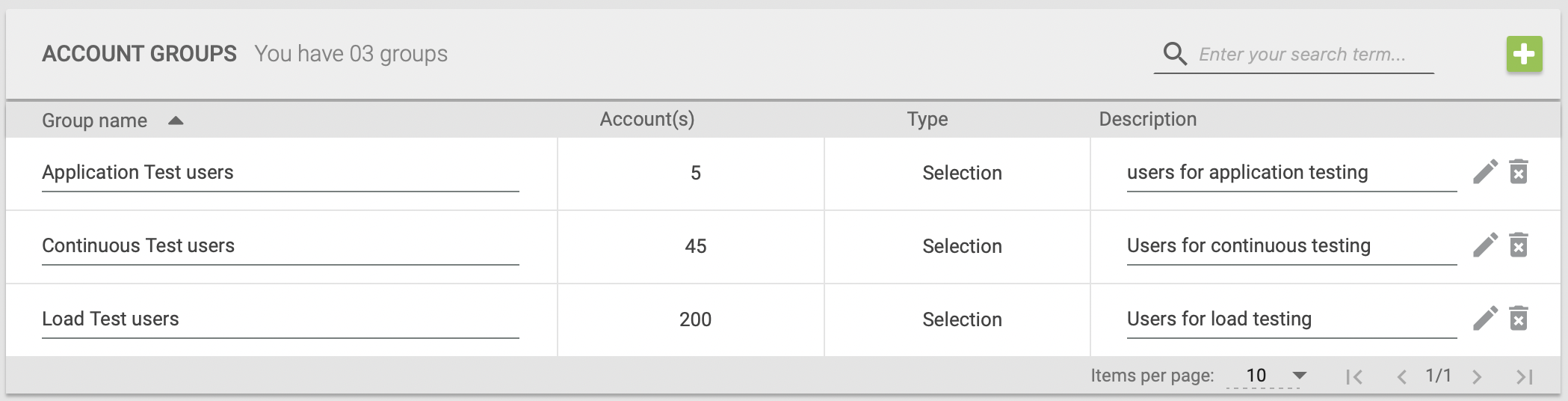
Task: Sort by the Description column header
Action: pos(1148,120)
